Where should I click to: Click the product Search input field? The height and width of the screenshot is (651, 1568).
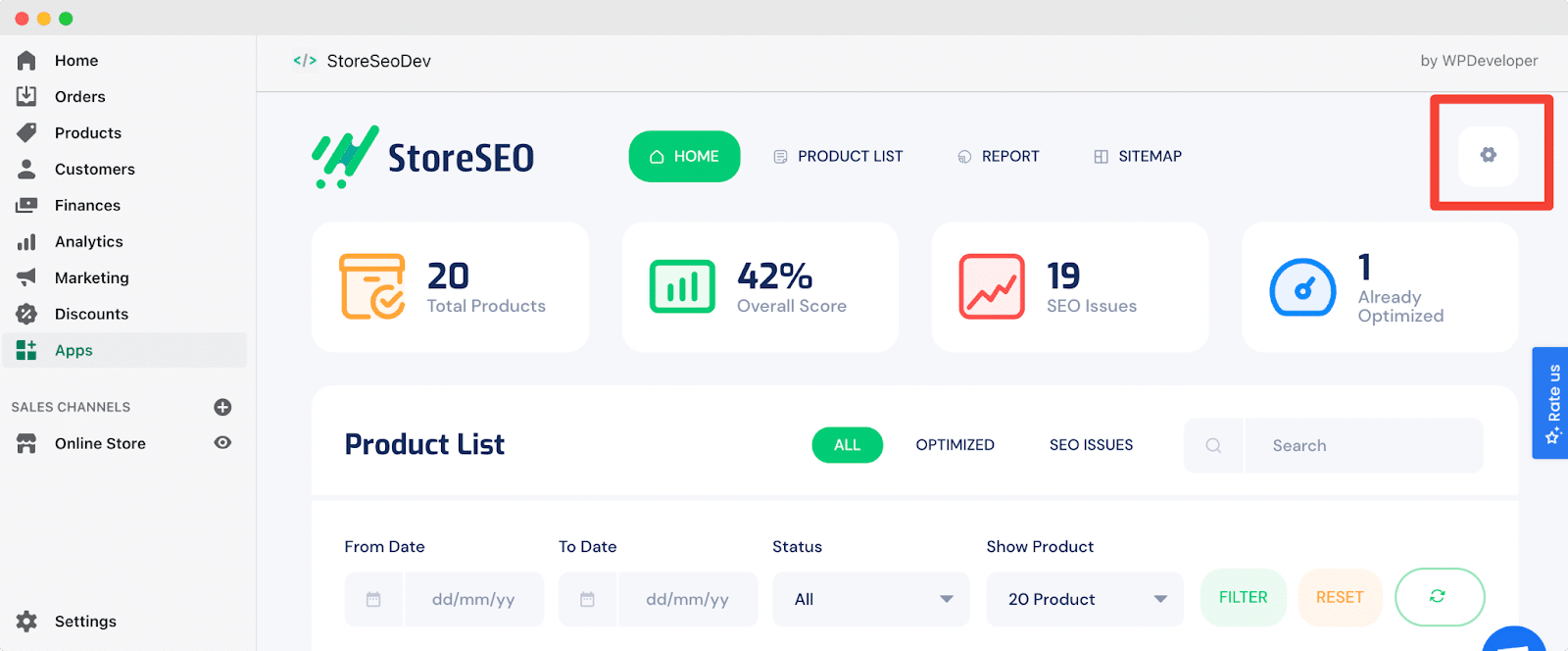pos(1363,445)
